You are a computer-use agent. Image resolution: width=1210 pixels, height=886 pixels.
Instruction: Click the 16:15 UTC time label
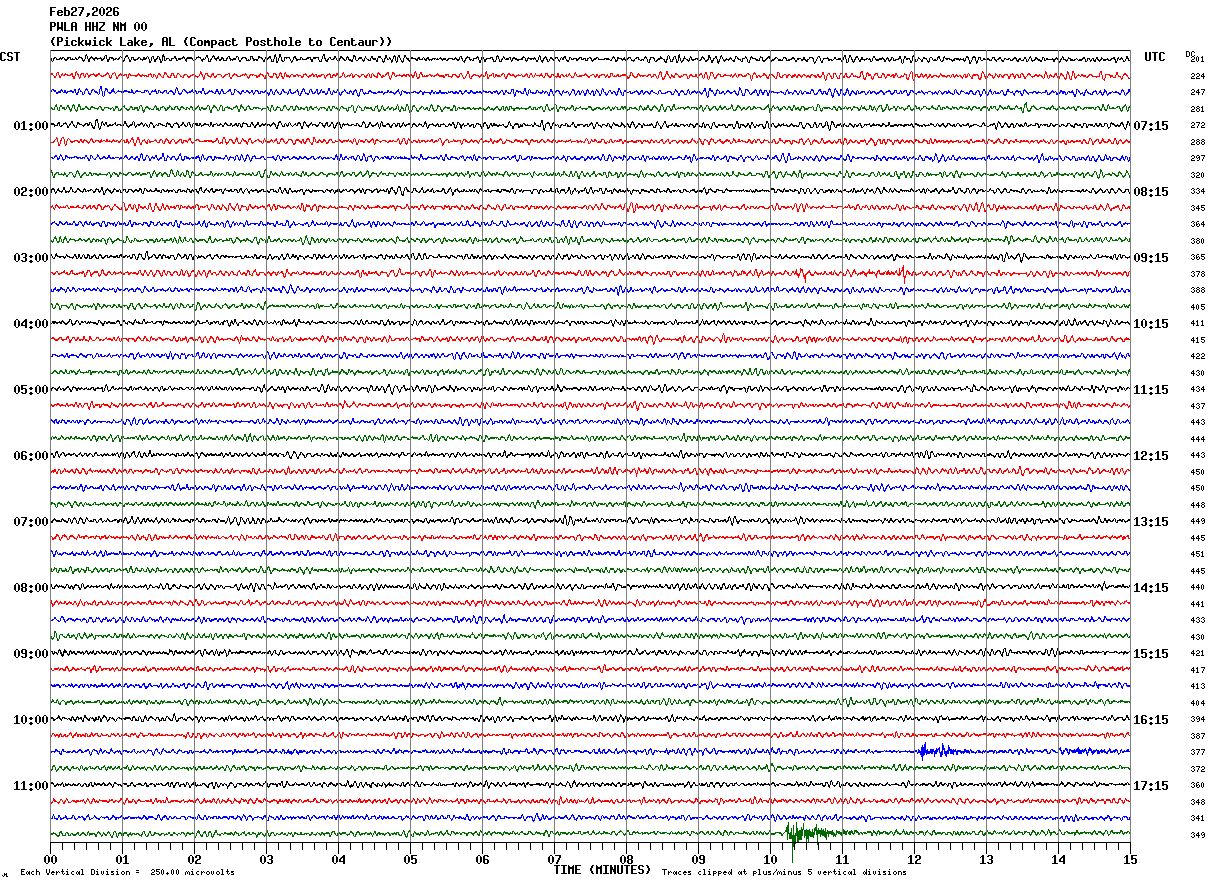pos(1151,720)
